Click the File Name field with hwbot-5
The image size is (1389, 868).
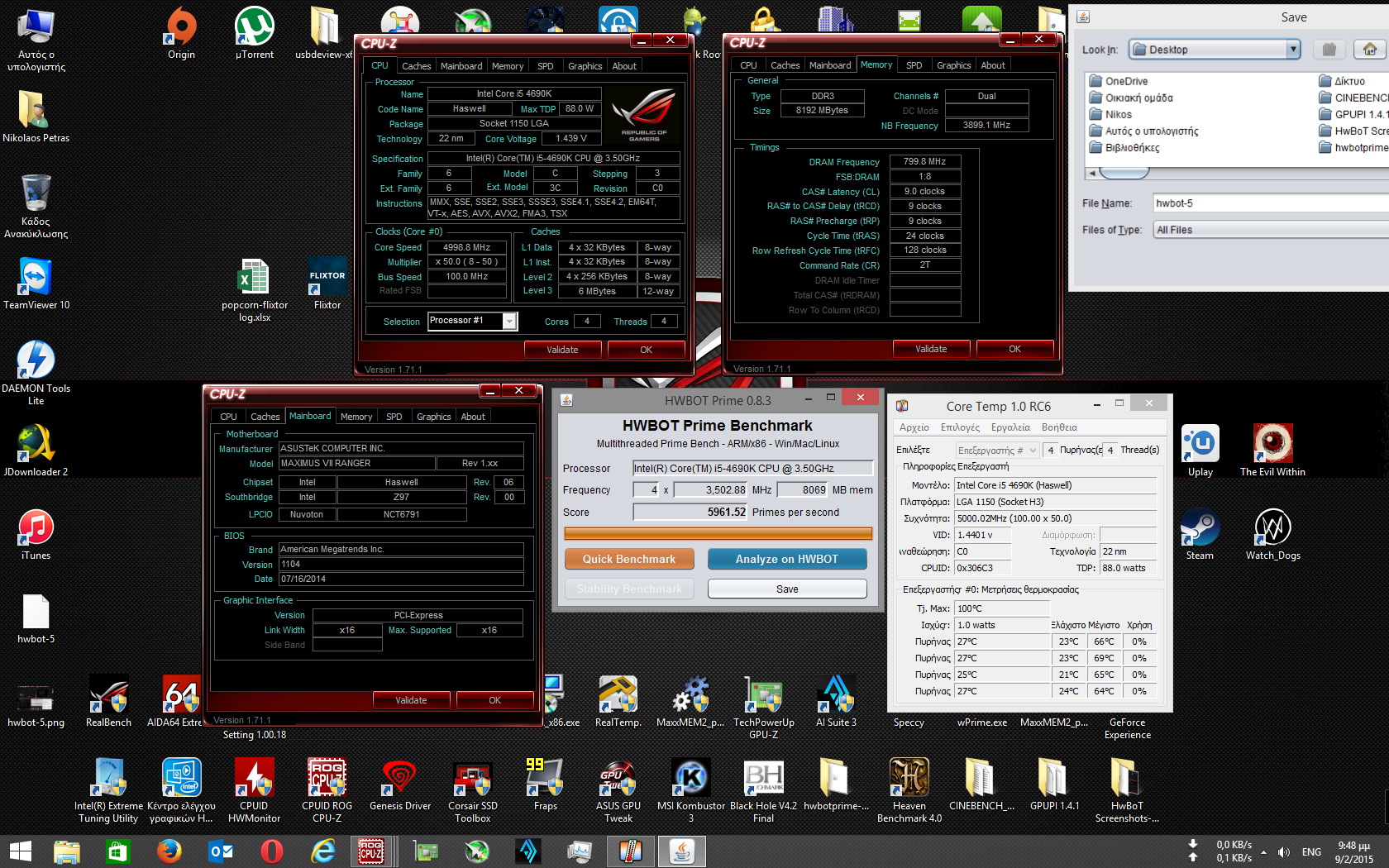(x=1271, y=203)
